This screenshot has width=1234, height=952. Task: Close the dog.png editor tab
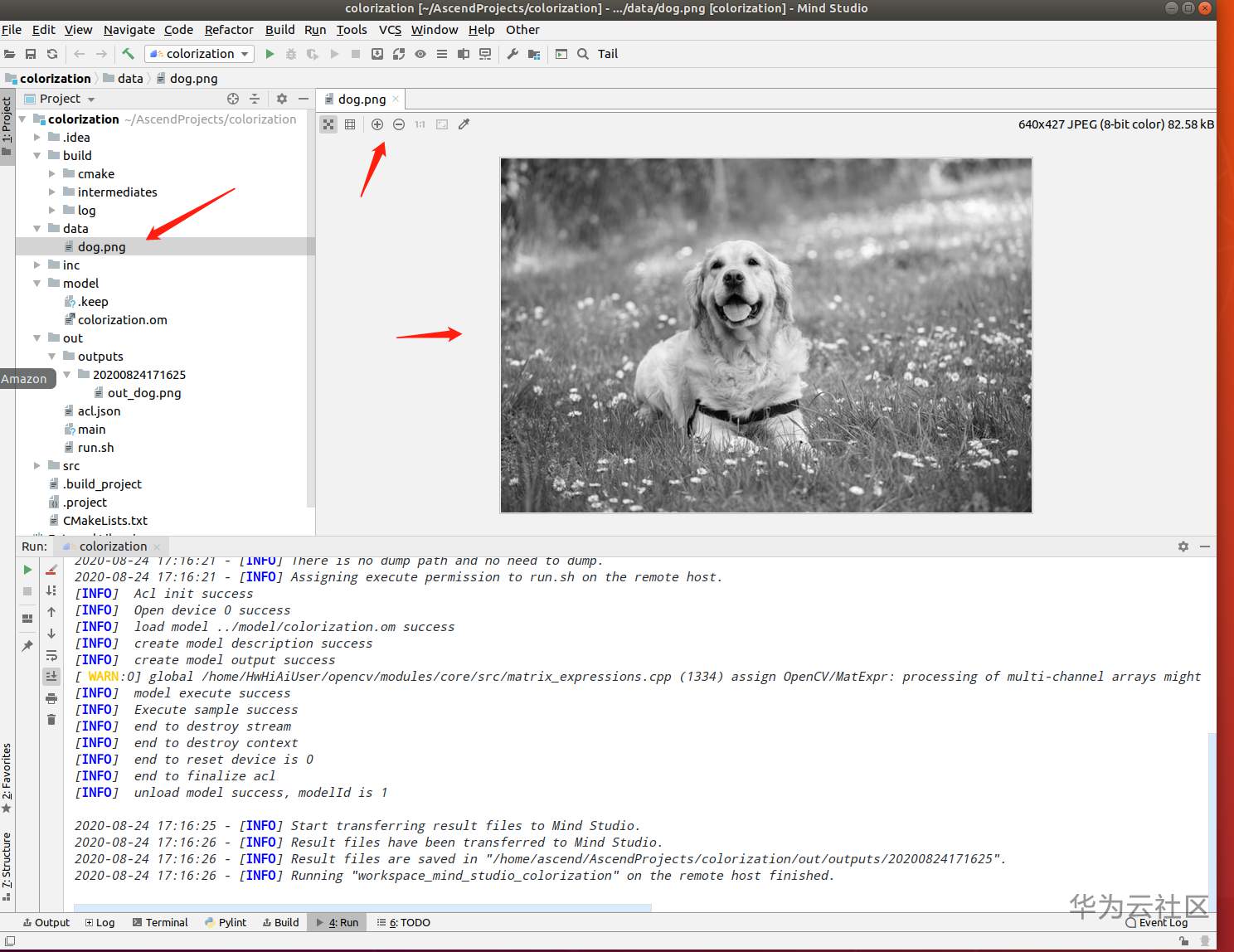tap(396, 100)
